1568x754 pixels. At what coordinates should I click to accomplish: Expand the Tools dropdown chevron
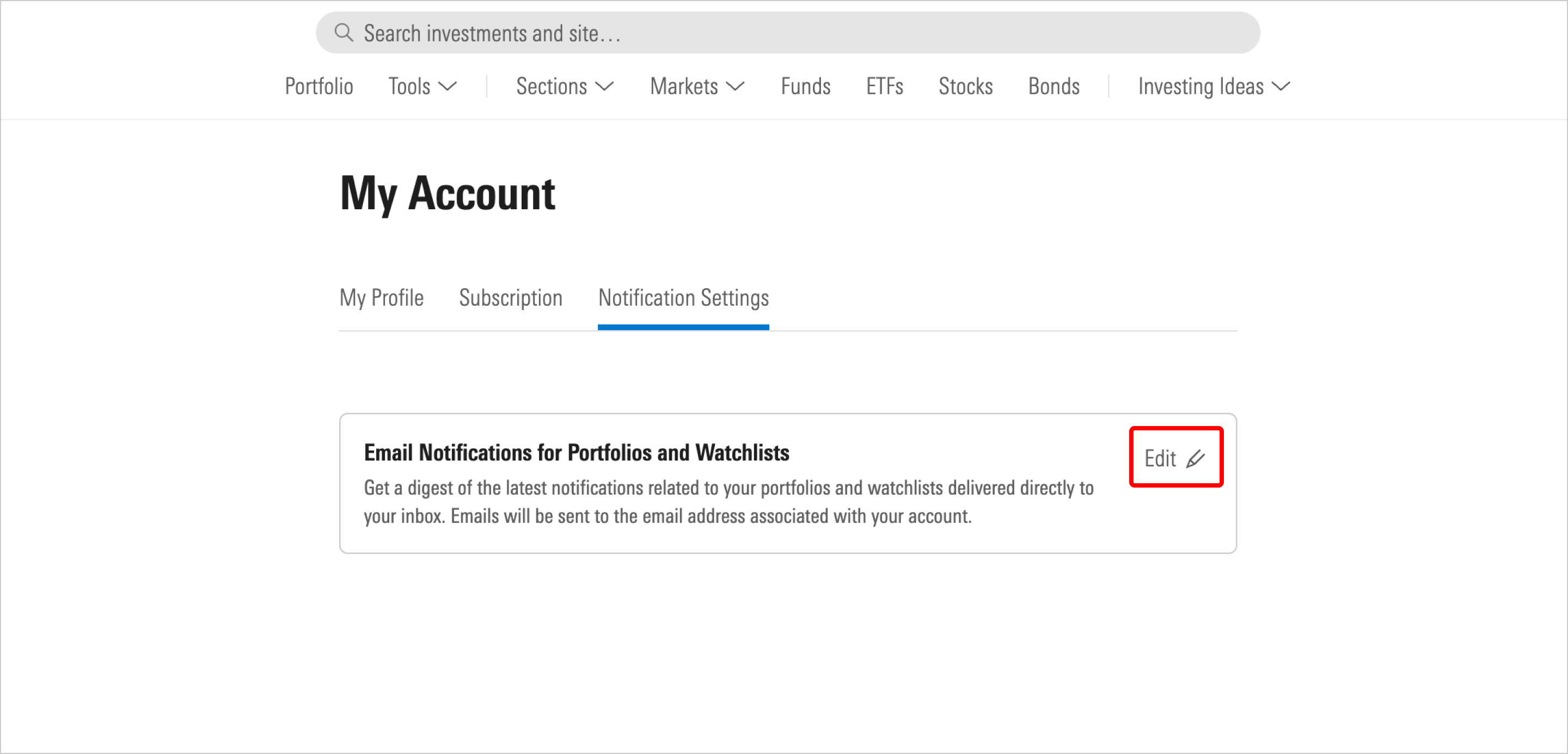point(448,87)
